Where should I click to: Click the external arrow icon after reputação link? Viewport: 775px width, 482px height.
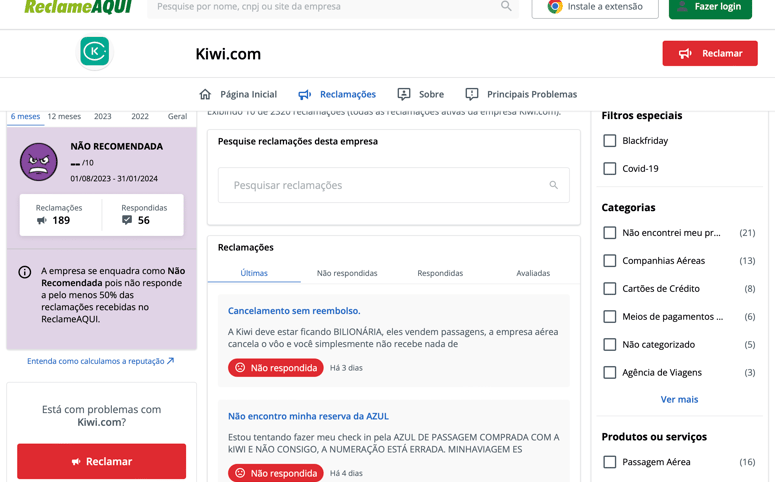click(x=171, y=361)
